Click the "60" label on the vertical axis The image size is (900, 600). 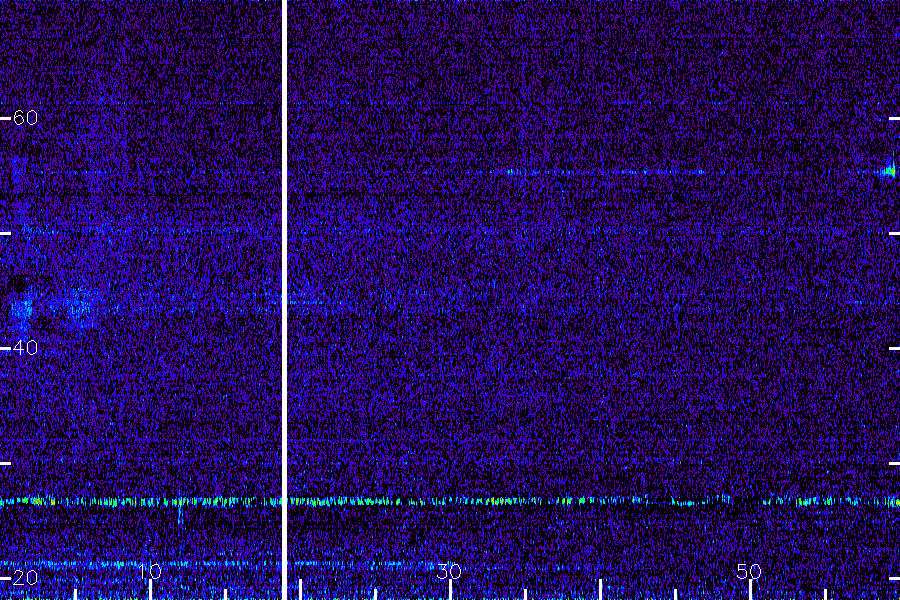click(x=25, y=118)
